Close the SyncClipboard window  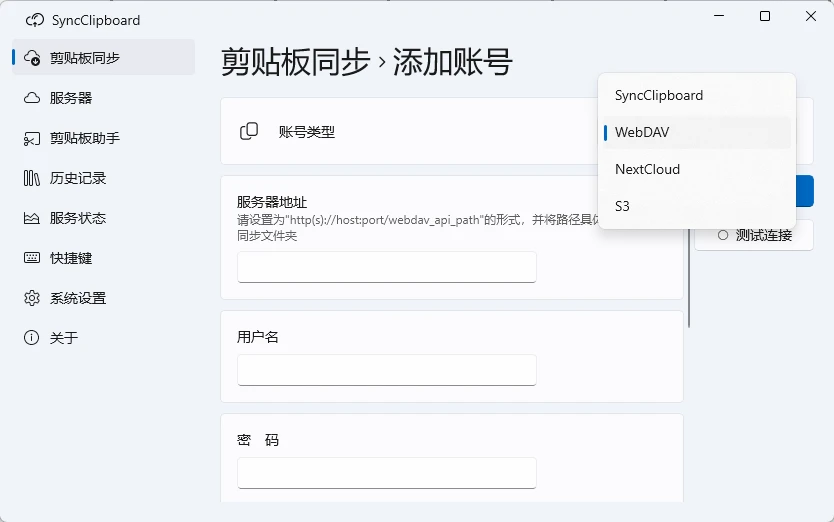tap(811, 16)
